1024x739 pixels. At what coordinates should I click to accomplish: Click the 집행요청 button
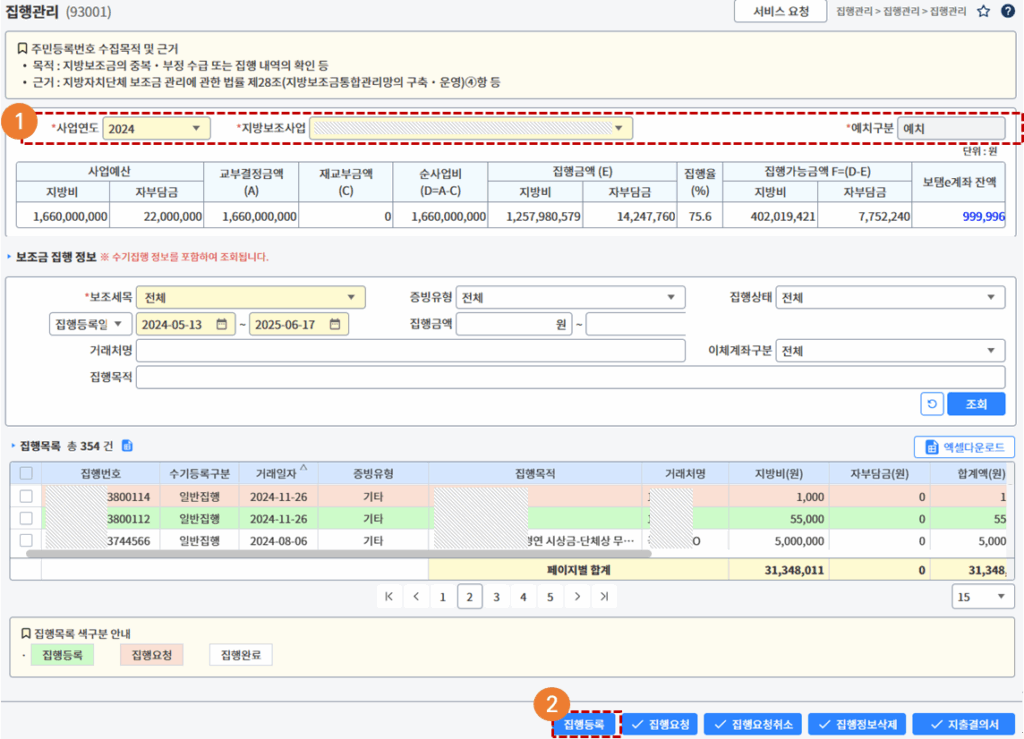660,724
